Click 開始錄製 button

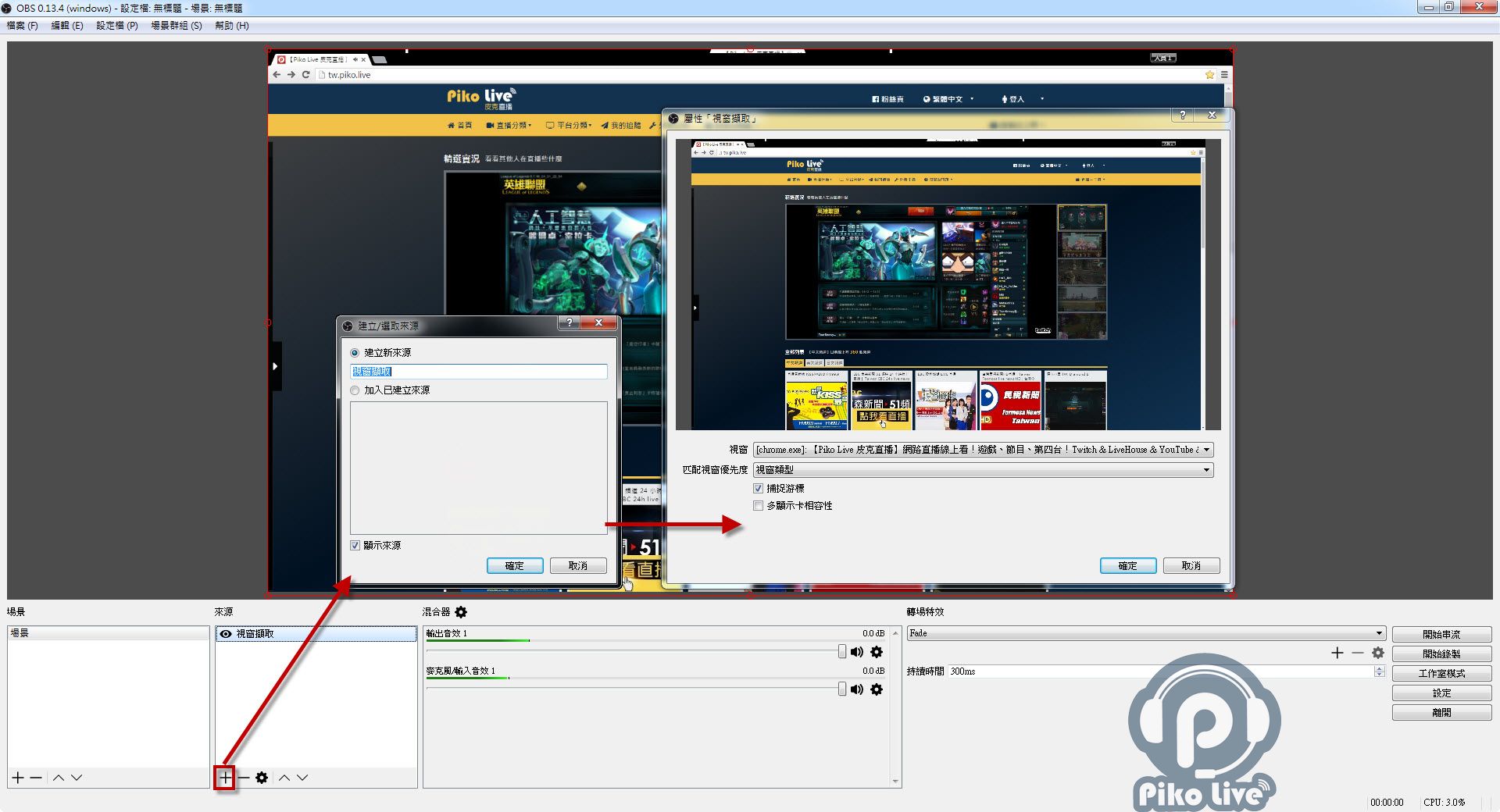pos(1441,654)
